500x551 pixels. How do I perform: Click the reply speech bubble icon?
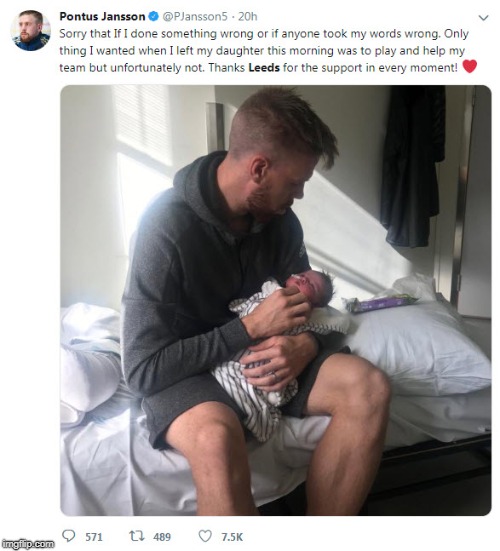click(69, 536)
